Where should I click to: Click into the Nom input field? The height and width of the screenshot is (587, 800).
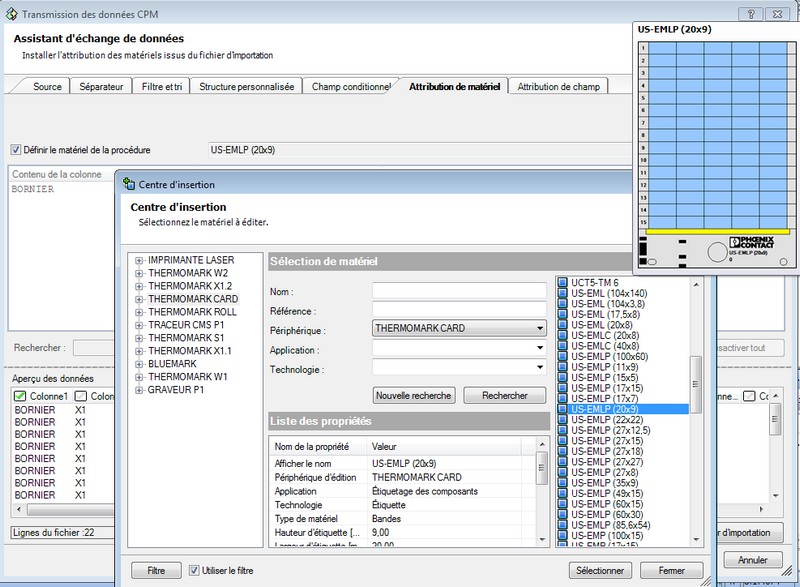(x=459, y=291)
